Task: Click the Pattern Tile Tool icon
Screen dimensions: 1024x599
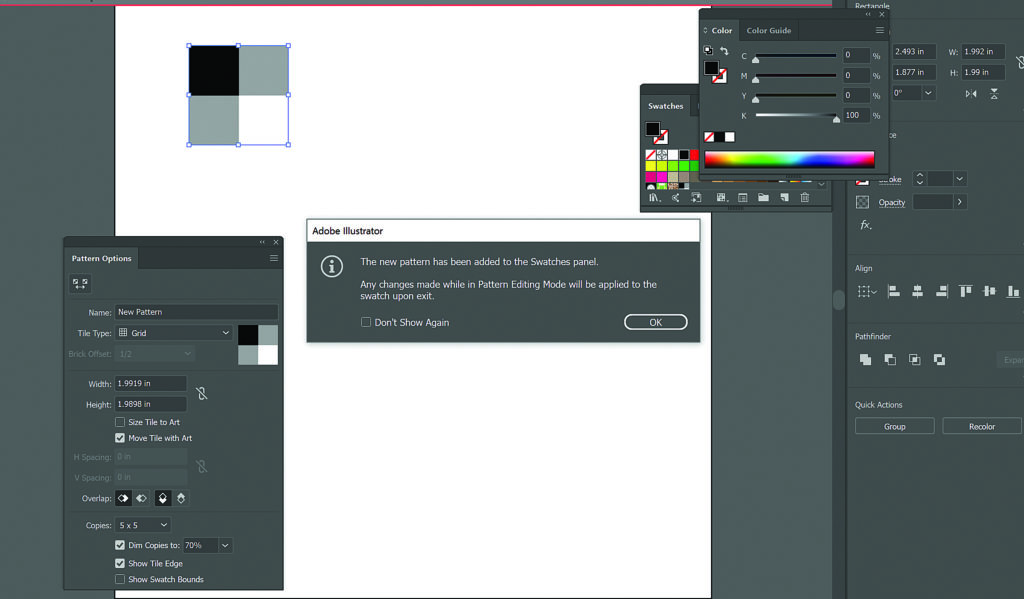Action: (80, 284)
